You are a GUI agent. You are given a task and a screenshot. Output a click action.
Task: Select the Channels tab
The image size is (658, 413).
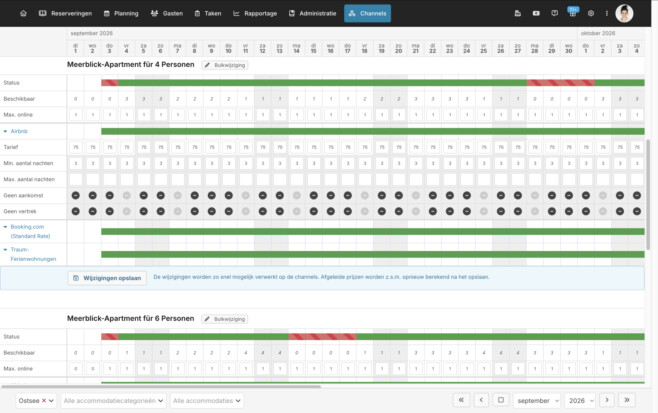[x=368, y=13]
